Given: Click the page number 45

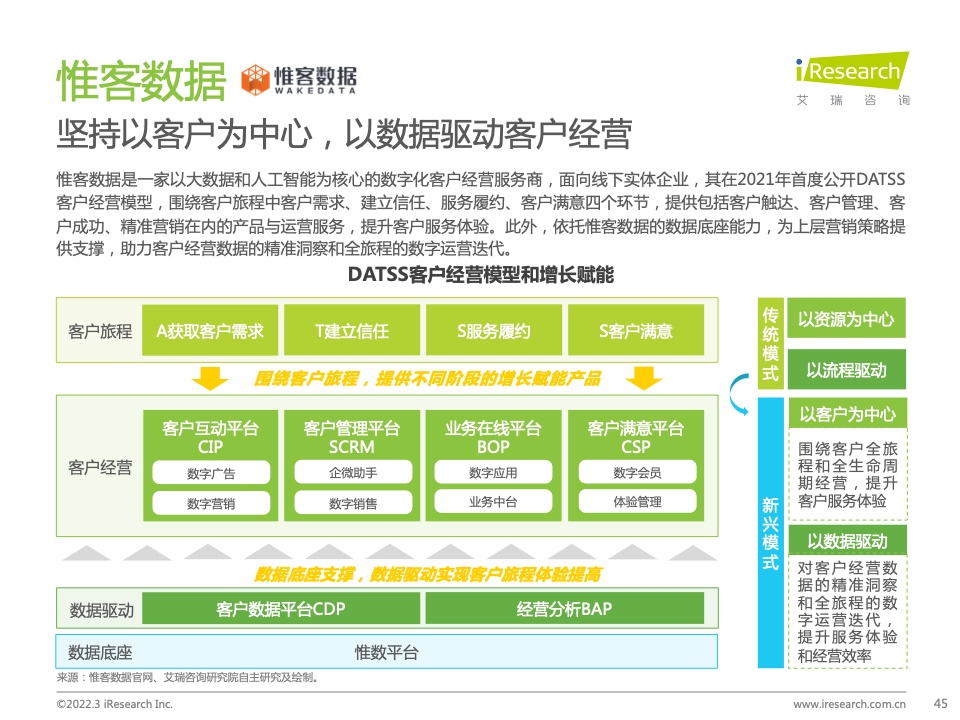Looking at the screenshot, I should pyautogui.click(x=940, y=703).
